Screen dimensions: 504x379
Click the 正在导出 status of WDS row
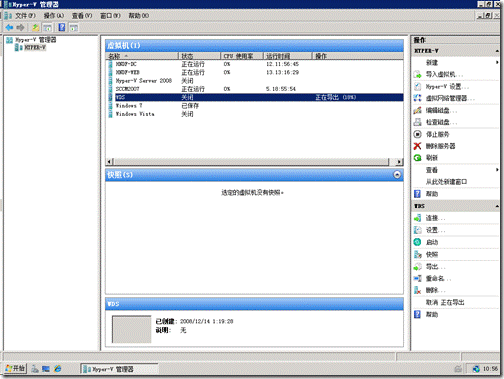[335, 97]
